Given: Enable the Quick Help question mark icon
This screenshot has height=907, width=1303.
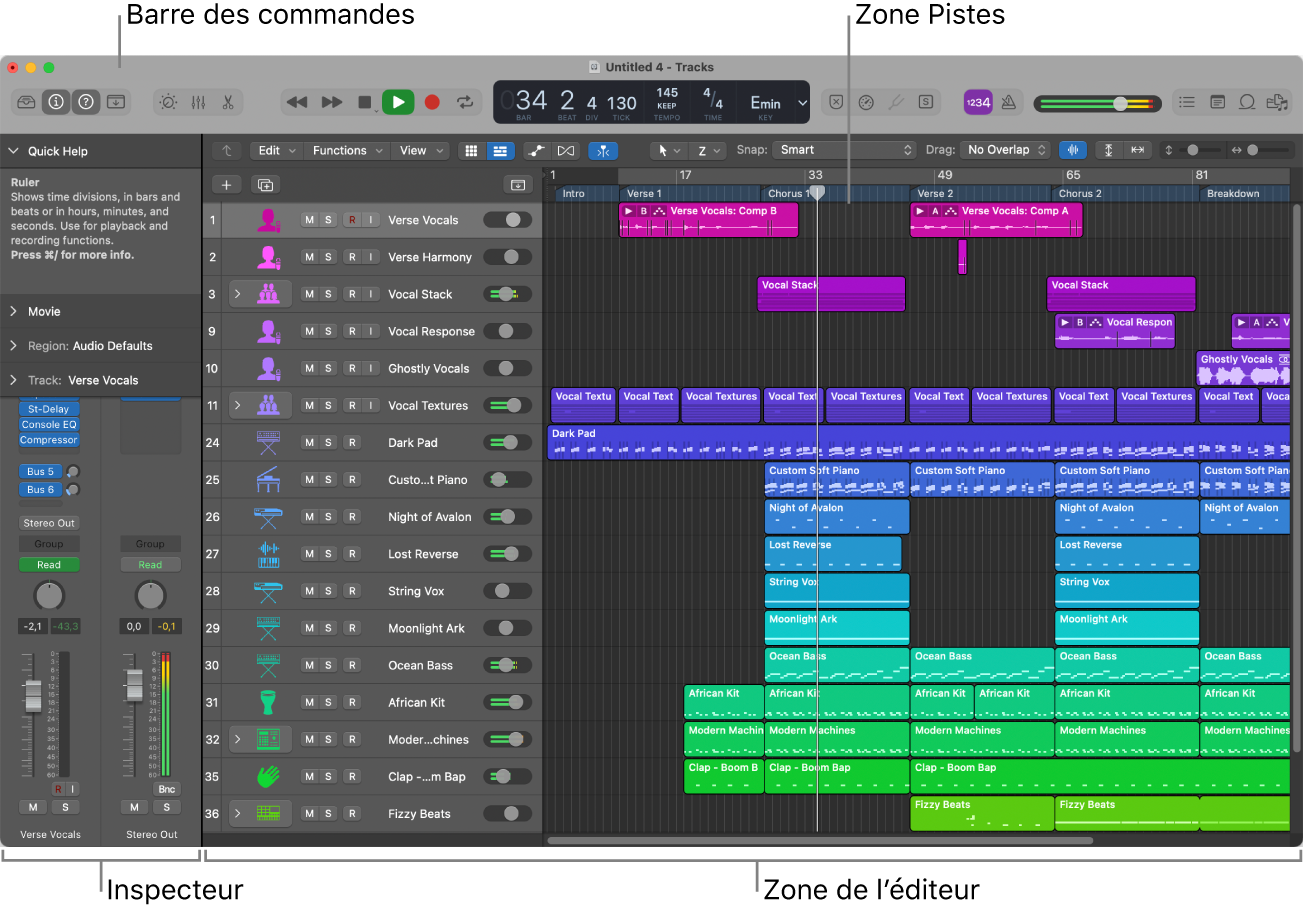Looking at the screenshot, I should [x=86, y=102].
